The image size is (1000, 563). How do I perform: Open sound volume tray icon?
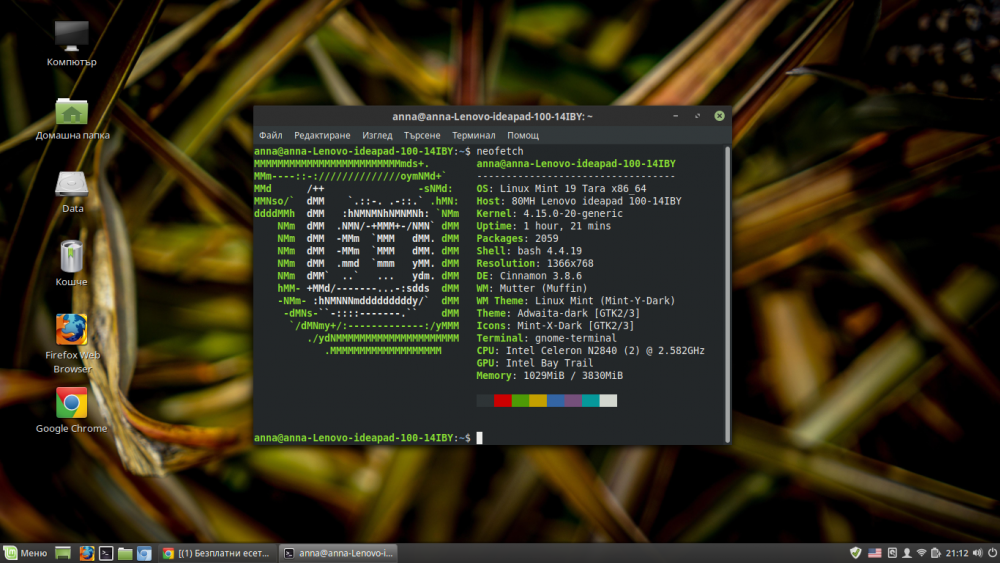tap(978, 553)
